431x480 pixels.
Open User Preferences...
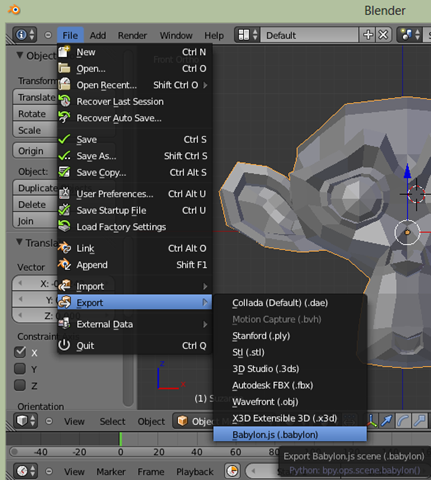point(135,194)
